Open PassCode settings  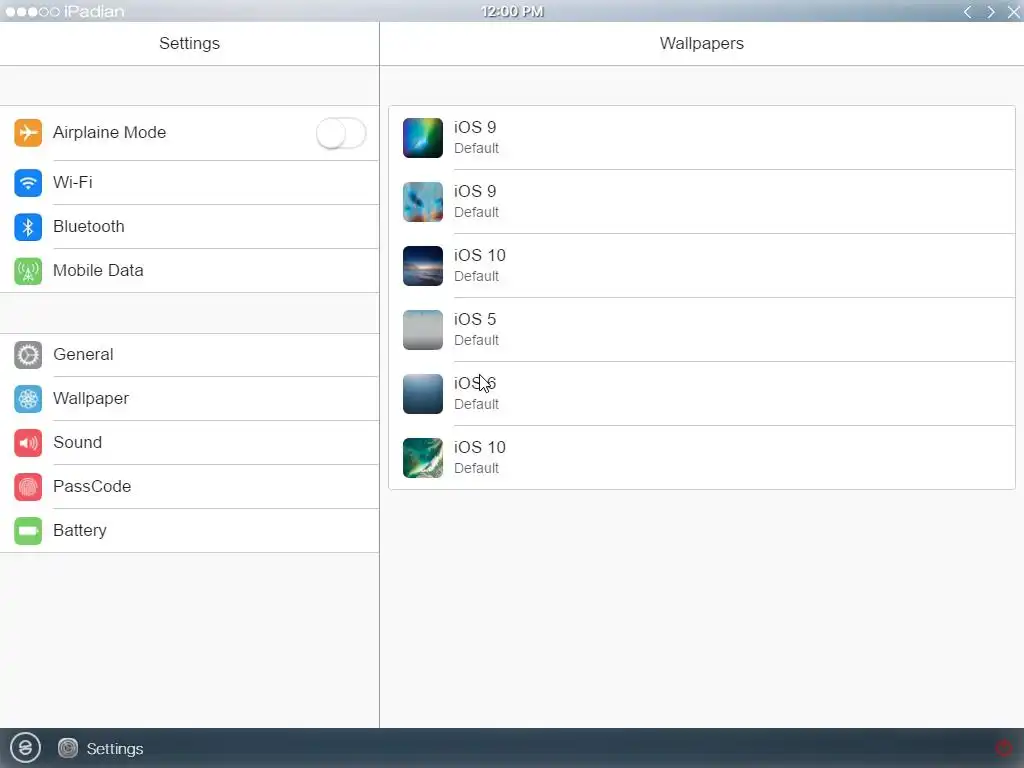coord(189,487)
